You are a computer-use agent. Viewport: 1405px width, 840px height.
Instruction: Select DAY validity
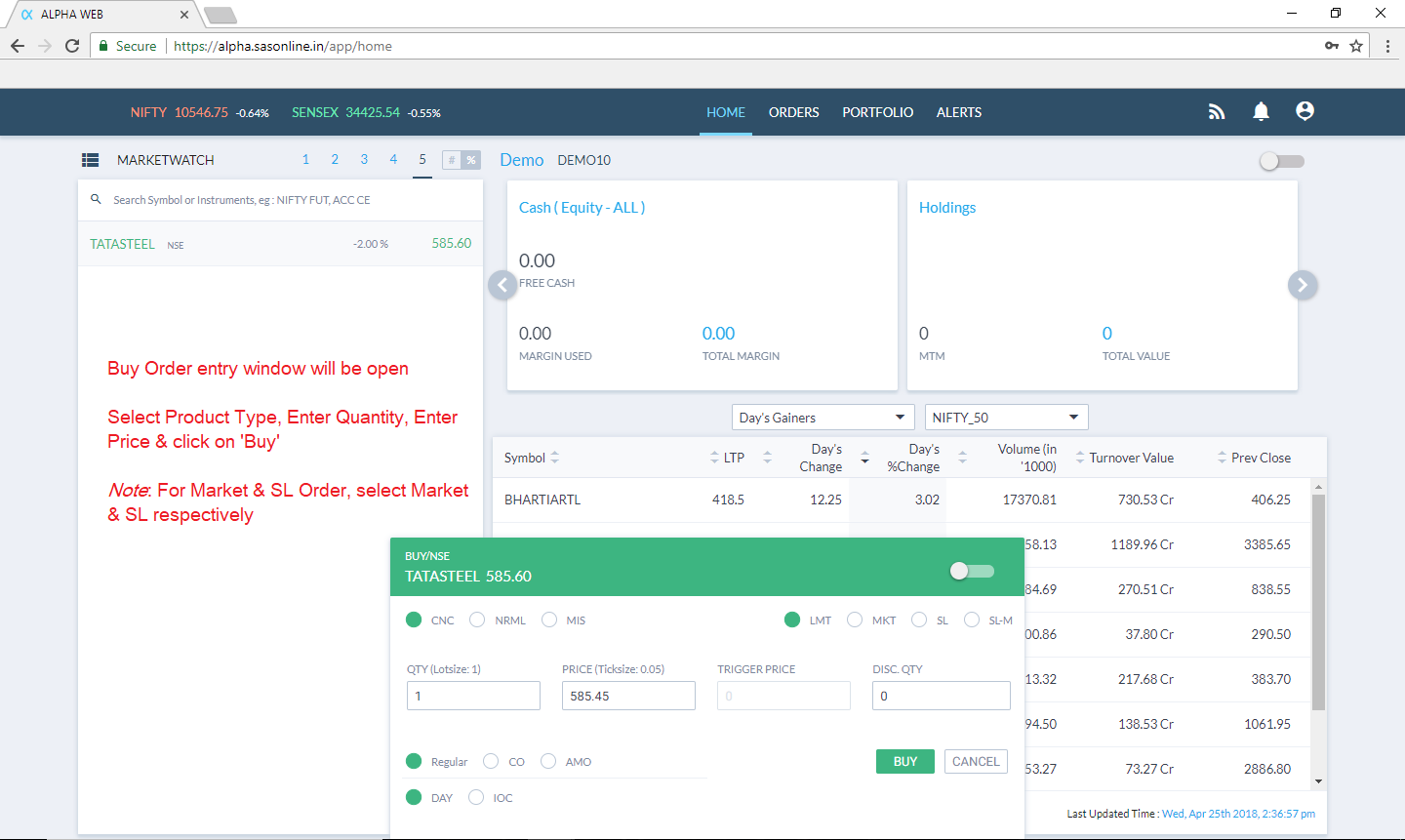pyautogui.click(x=414, y=797)
